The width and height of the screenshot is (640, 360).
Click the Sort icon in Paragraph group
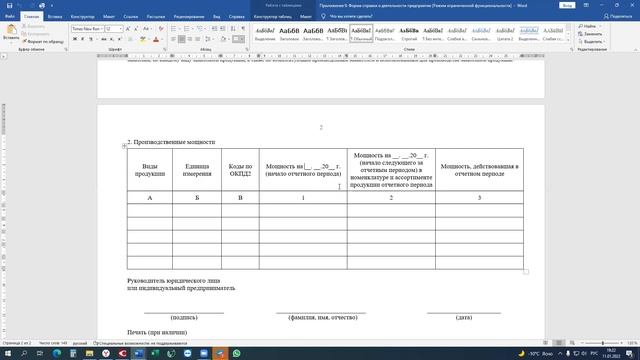pyautogui.click(x=233, y=29)
